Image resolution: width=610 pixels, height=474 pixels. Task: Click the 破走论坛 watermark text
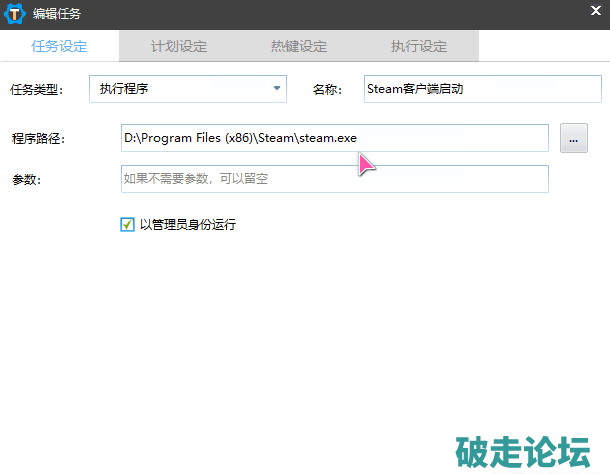pyautogui.click(x=522, y=450)
